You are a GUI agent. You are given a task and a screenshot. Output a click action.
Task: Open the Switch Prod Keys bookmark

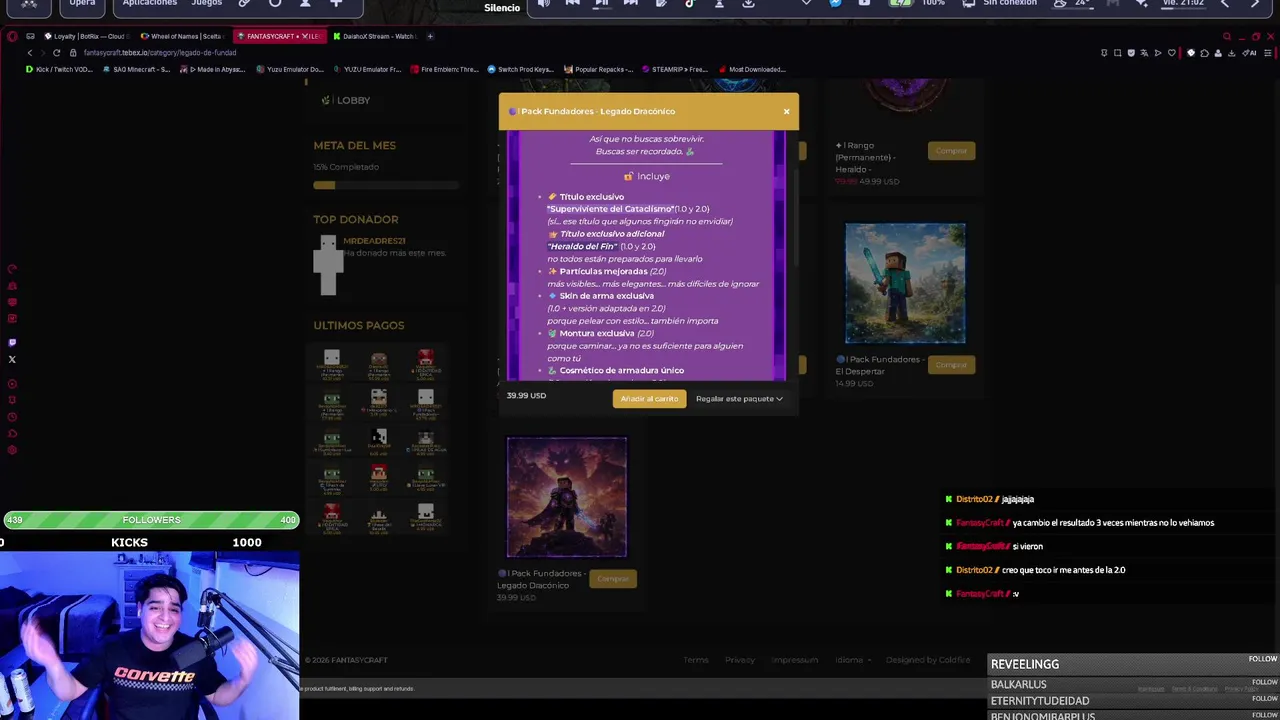pyautogui.click(x=520, y=69)
